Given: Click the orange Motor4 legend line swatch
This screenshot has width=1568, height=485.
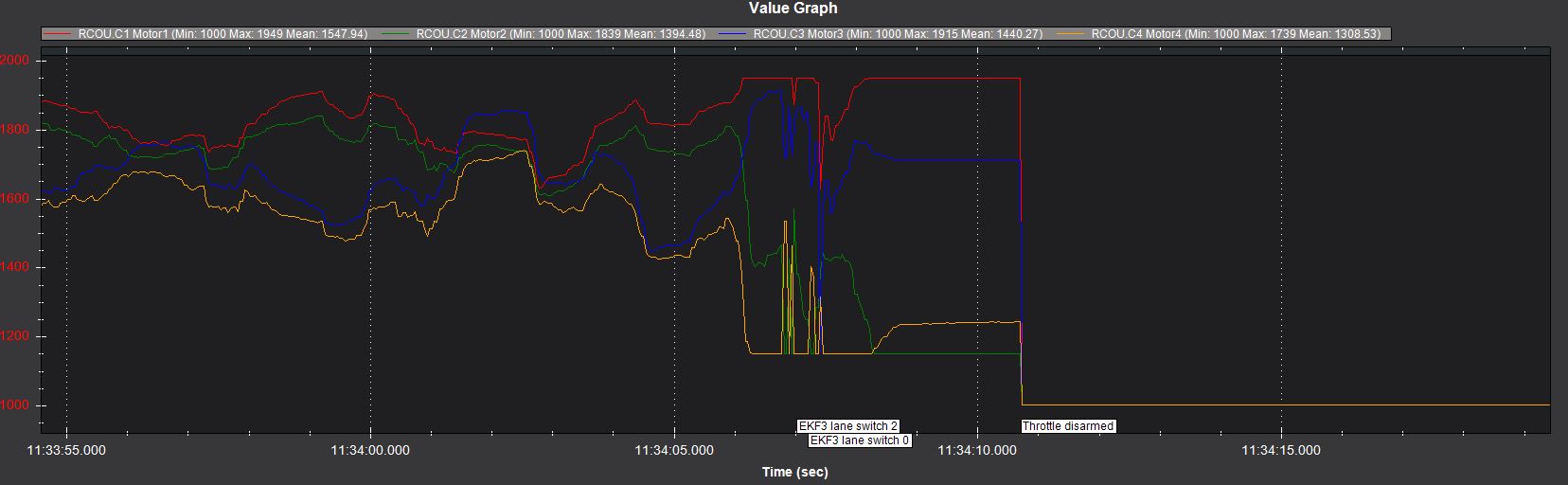Looking at the screenshot, I should (x=1071, y=34).
